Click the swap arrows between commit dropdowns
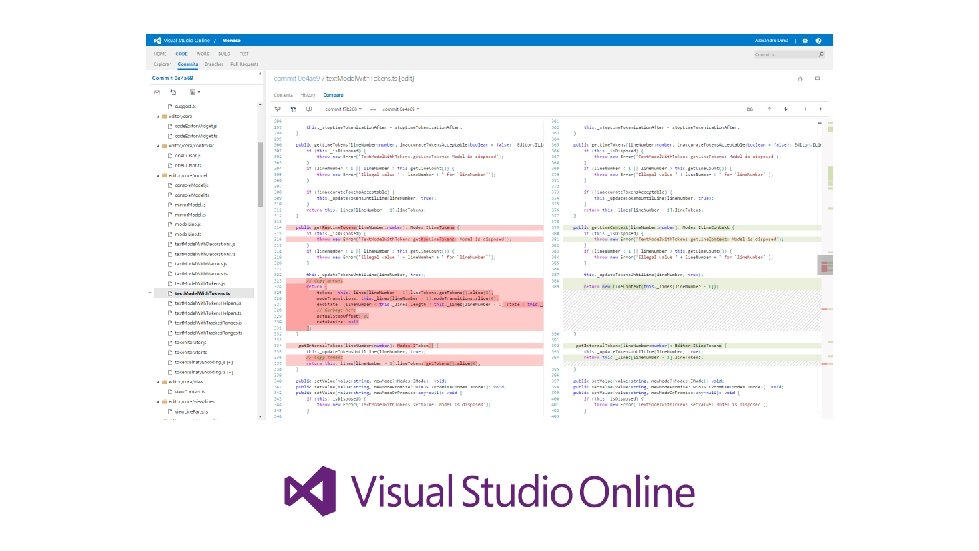Screen dimensions: 979x551 click(x=373, y=109)
